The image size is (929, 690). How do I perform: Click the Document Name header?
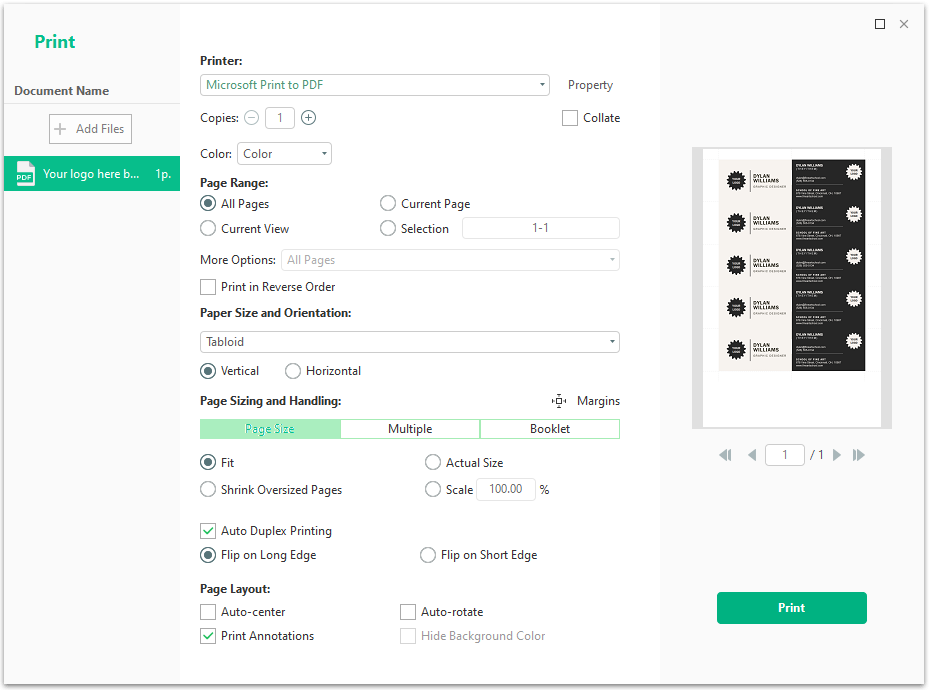coord(62,91)
